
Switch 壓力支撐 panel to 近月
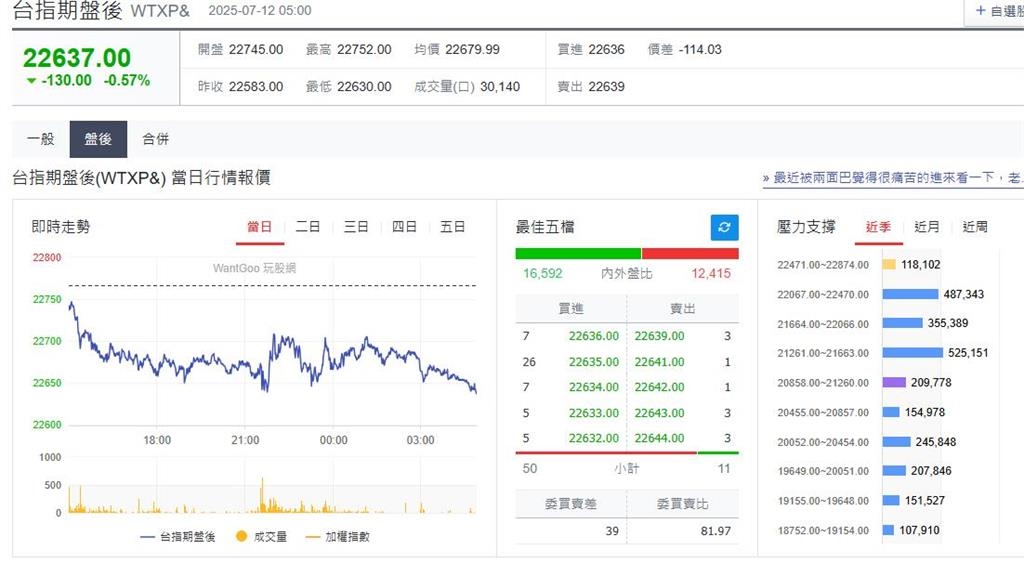[x=927, y=227]
